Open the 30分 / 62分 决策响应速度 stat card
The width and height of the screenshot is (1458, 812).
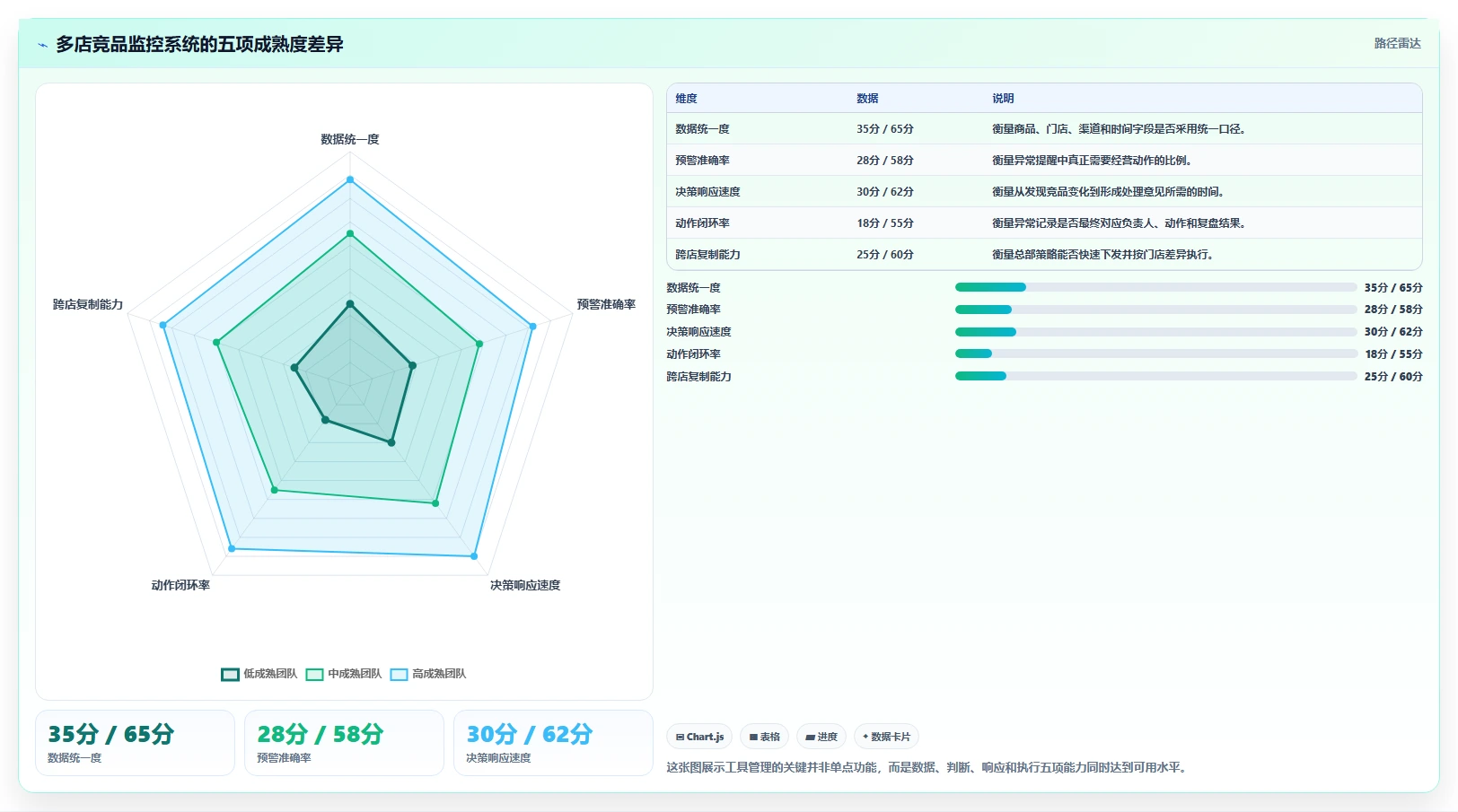tap(553, 743)
